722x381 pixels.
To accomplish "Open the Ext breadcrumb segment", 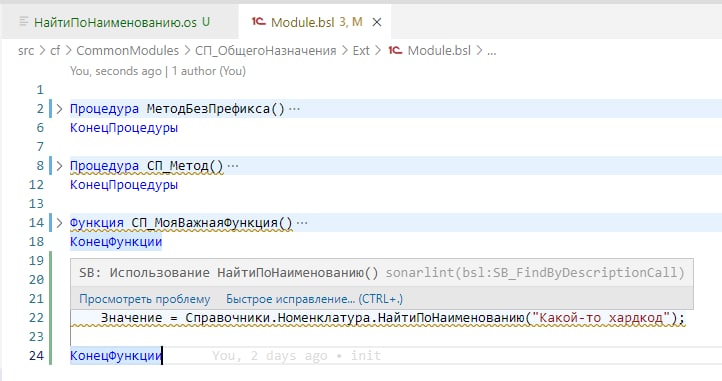I will [x=361, y=51].
